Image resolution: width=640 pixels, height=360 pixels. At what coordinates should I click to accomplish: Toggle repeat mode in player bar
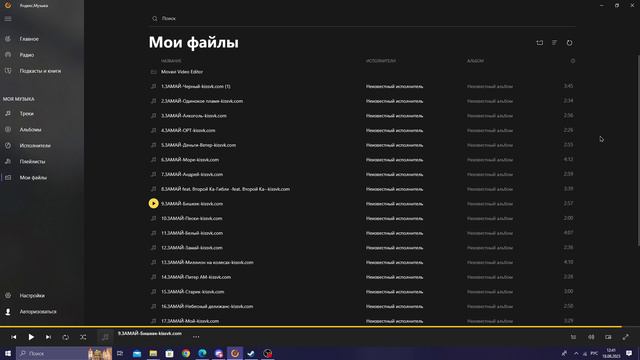(x=66, y=337)
